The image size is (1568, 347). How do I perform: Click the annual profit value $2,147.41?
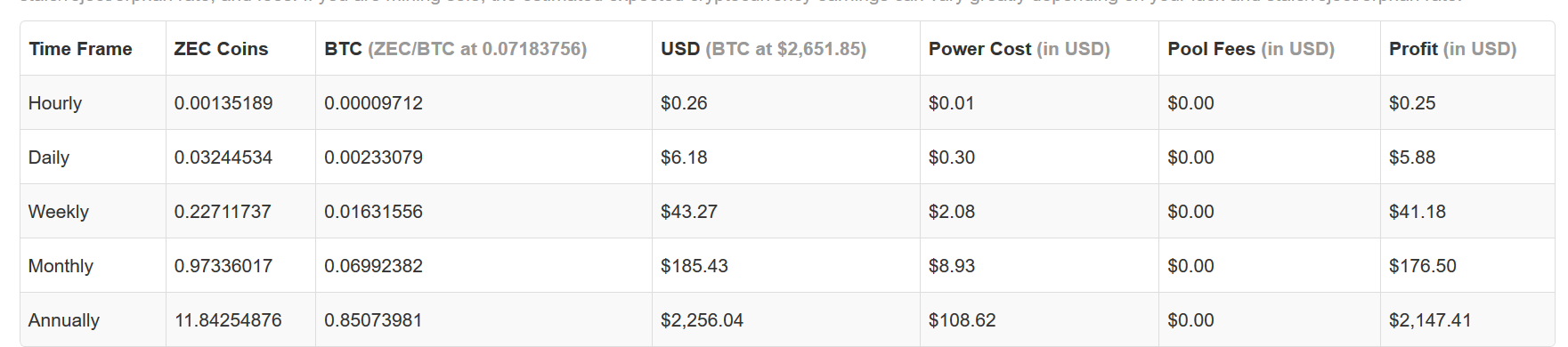pos(1430,320)
